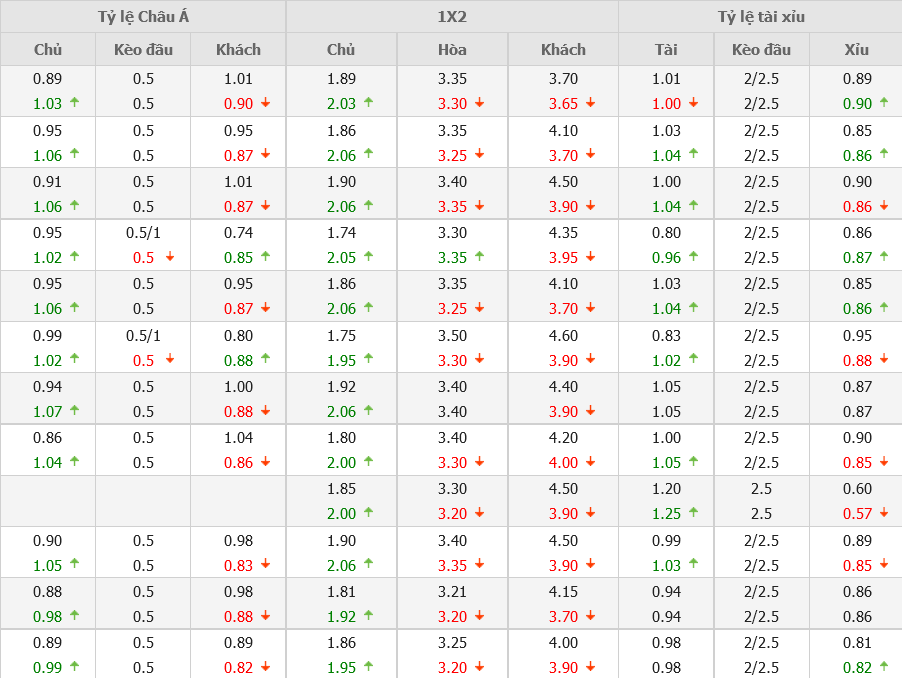The width and height of the screenshot is (902, 678).
Task: Click the down arrow beside red 1.00
Action: 693,102
